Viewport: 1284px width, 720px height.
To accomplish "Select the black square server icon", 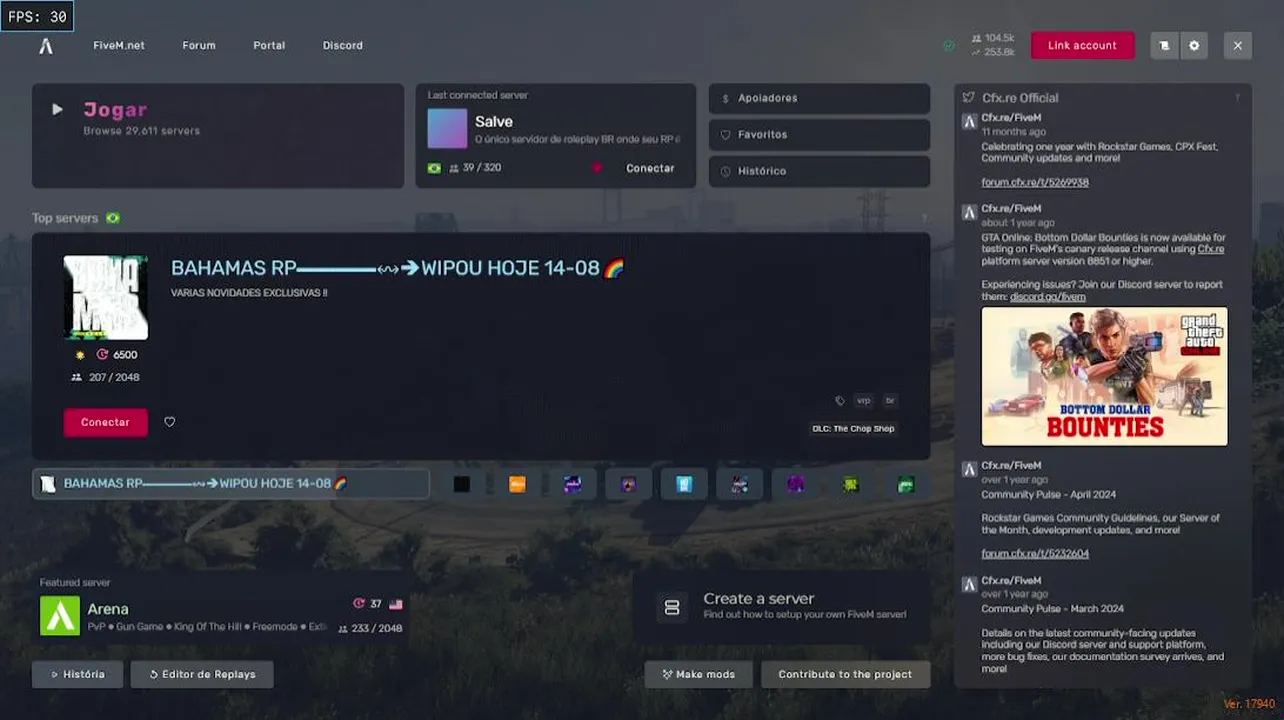I will 462,484.
